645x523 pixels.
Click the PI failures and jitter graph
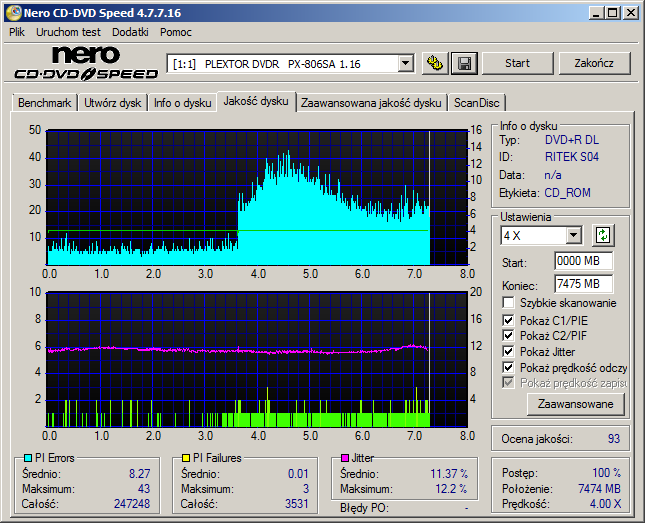click(x=257, y=360)
